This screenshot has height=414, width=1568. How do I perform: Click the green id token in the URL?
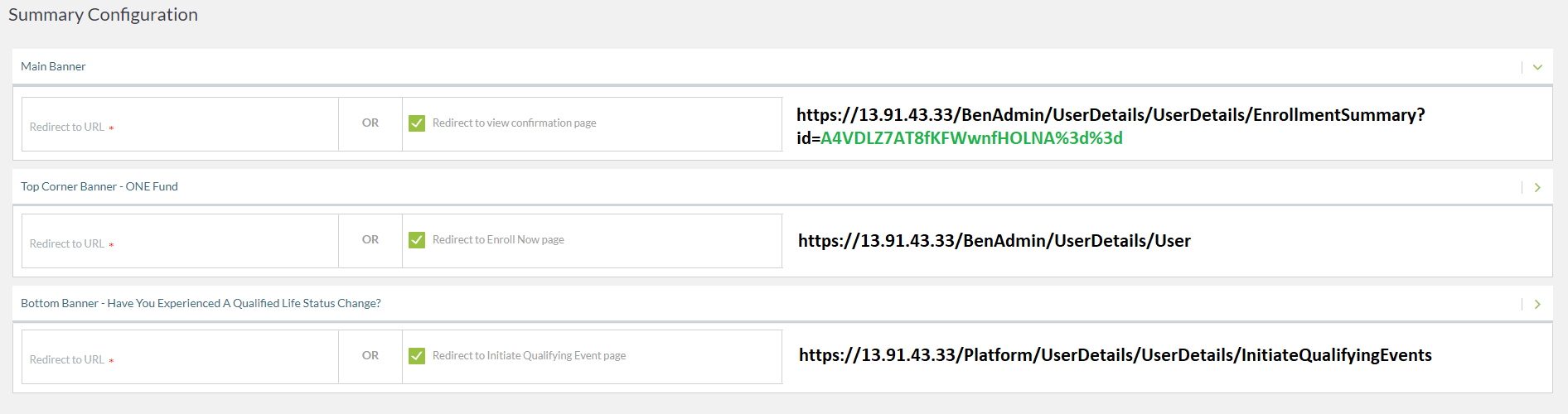click(x=971, y=138)
